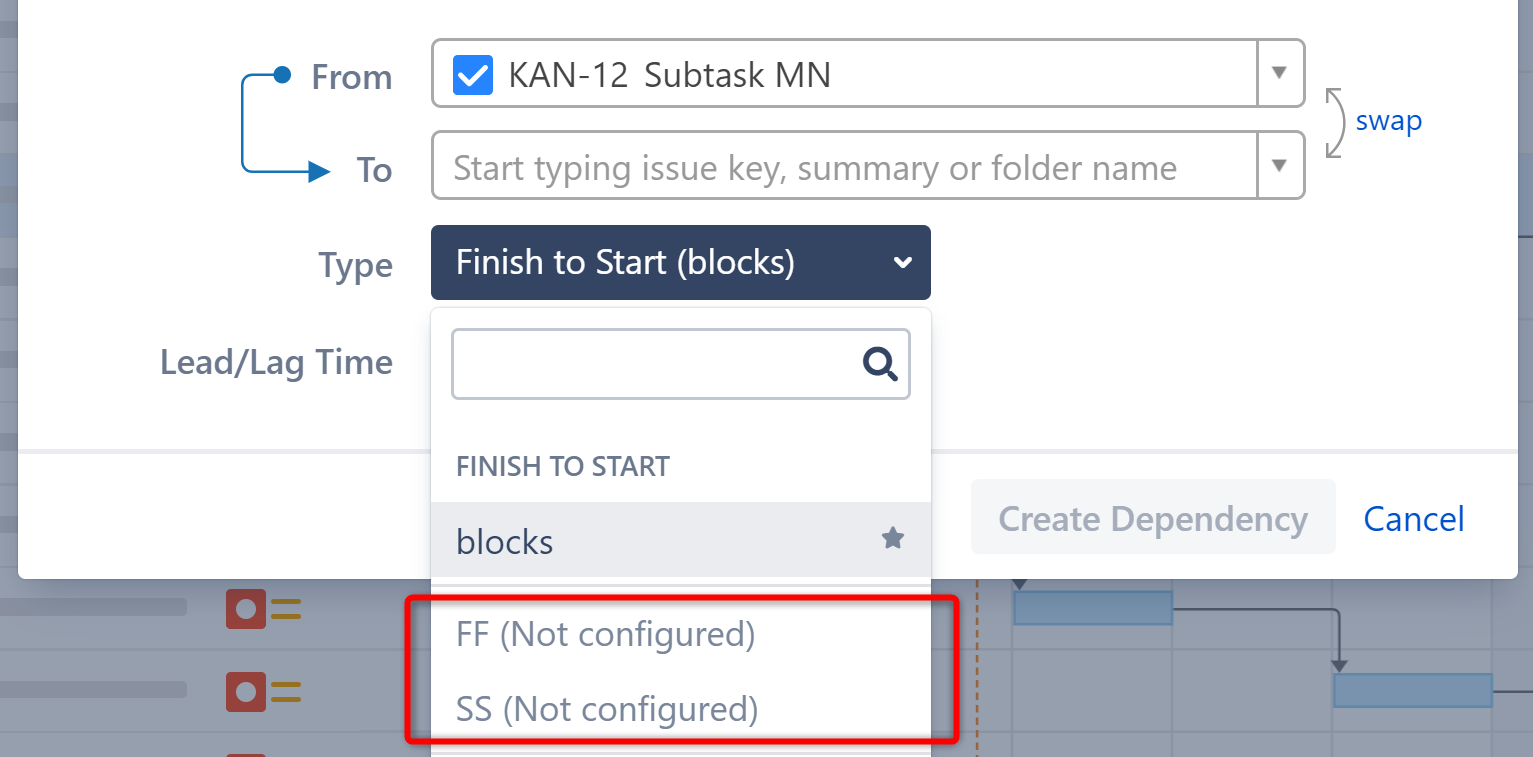Click the blue Gantt bar near the top
The image size is (1533, 757).
point(1092,605)
